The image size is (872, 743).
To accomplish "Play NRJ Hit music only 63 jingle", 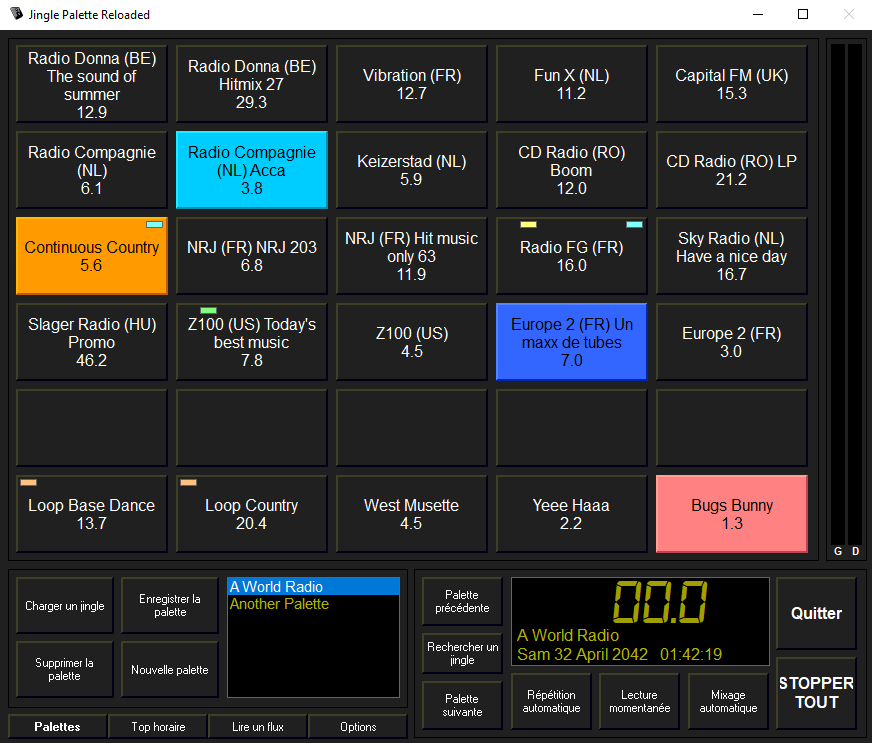I will tap(412, 256).
